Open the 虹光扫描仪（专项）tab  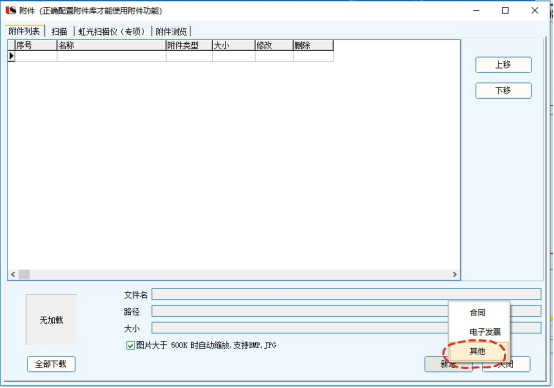point(112,31)
